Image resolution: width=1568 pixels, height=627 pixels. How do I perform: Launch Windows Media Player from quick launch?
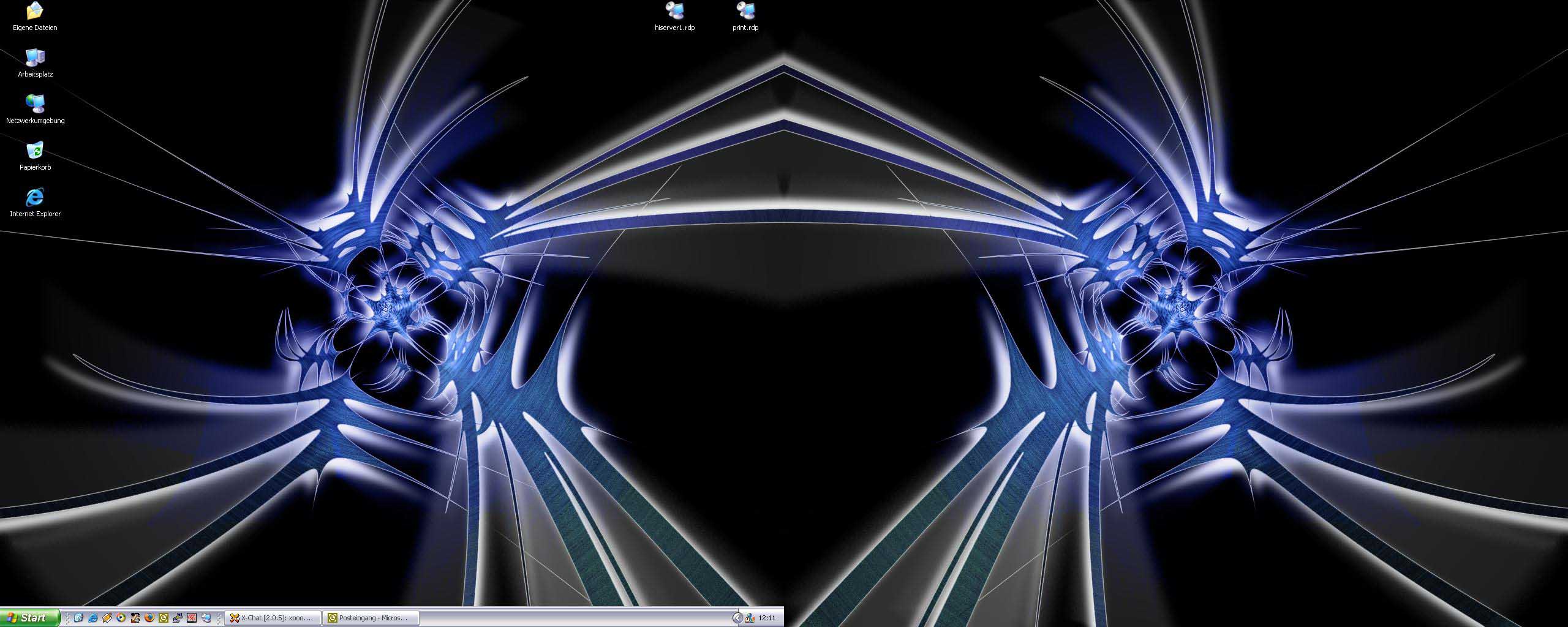coord(121,618)
